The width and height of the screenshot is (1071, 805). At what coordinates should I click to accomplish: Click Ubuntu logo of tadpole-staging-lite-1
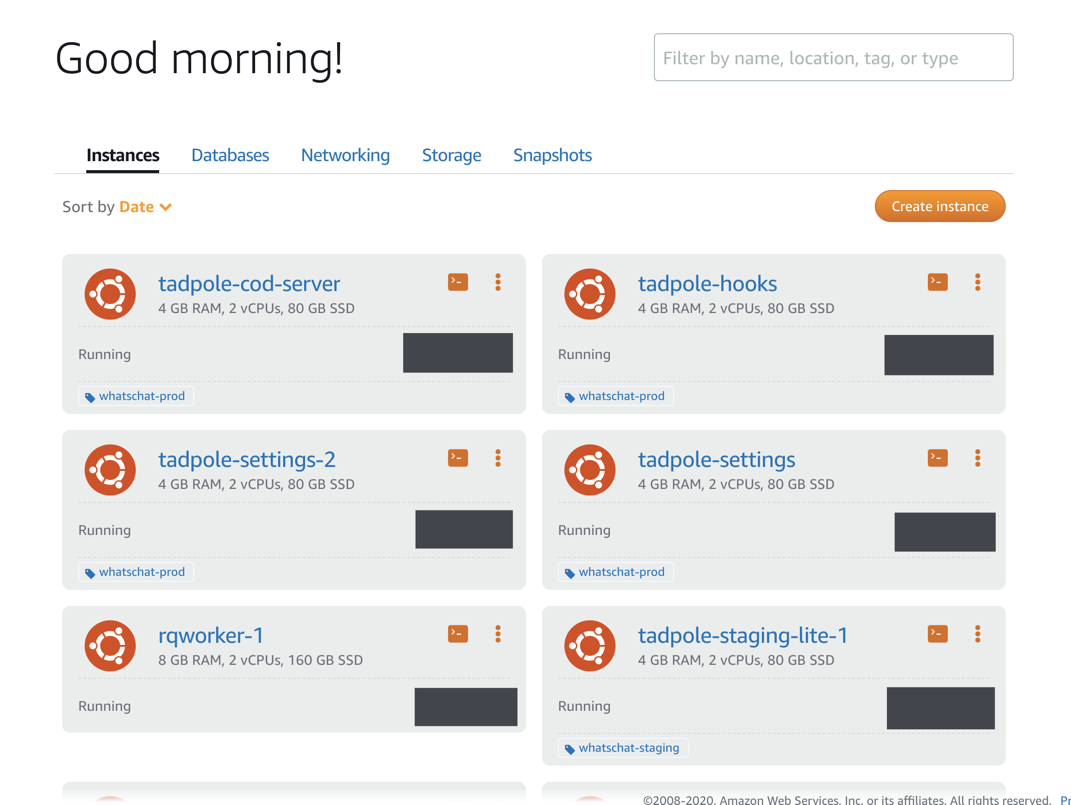[589, 645]
